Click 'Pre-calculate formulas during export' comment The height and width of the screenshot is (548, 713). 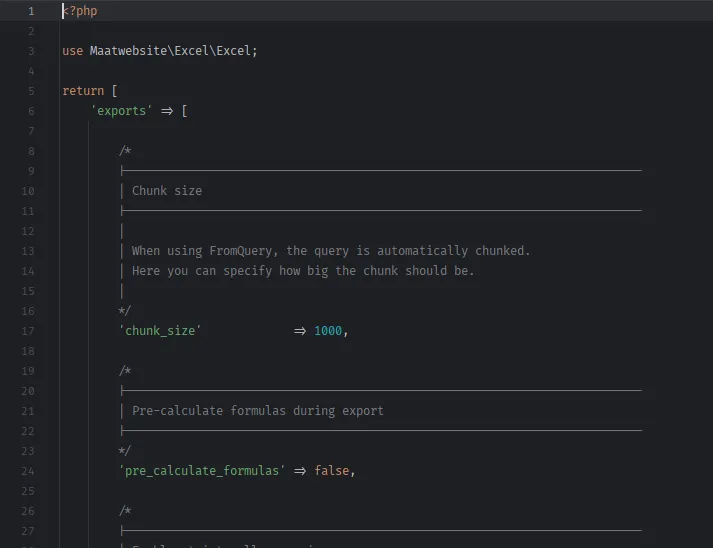258,411
